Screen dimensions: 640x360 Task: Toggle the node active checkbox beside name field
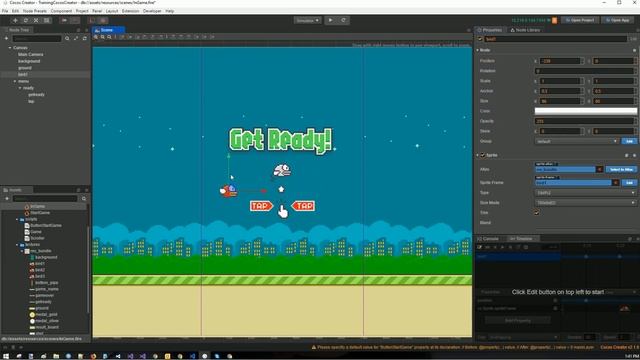[x=480, y=39]
